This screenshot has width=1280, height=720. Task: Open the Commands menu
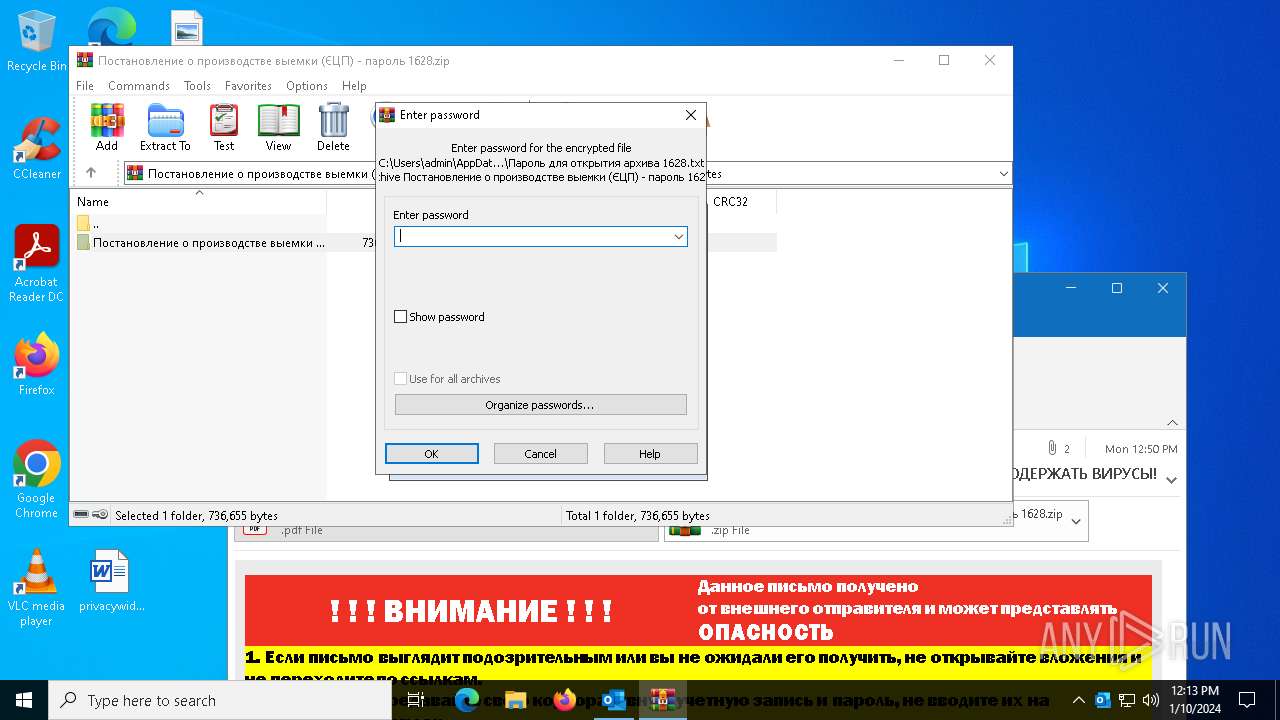point(139,86)
